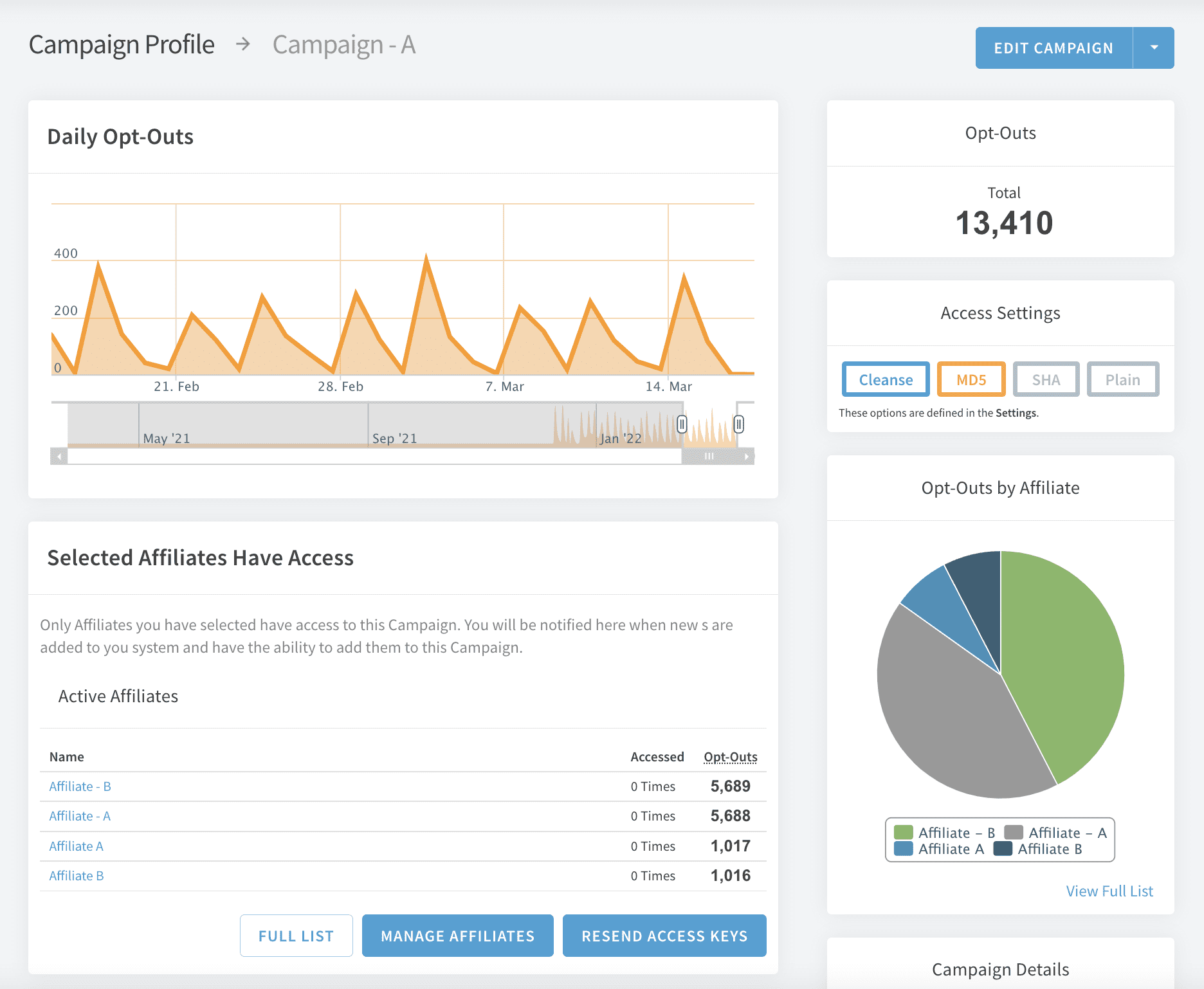This screenshot has width=1204, height=989.
Task: Click the navigator scrollbar right arrow
Action: point(746,457)
